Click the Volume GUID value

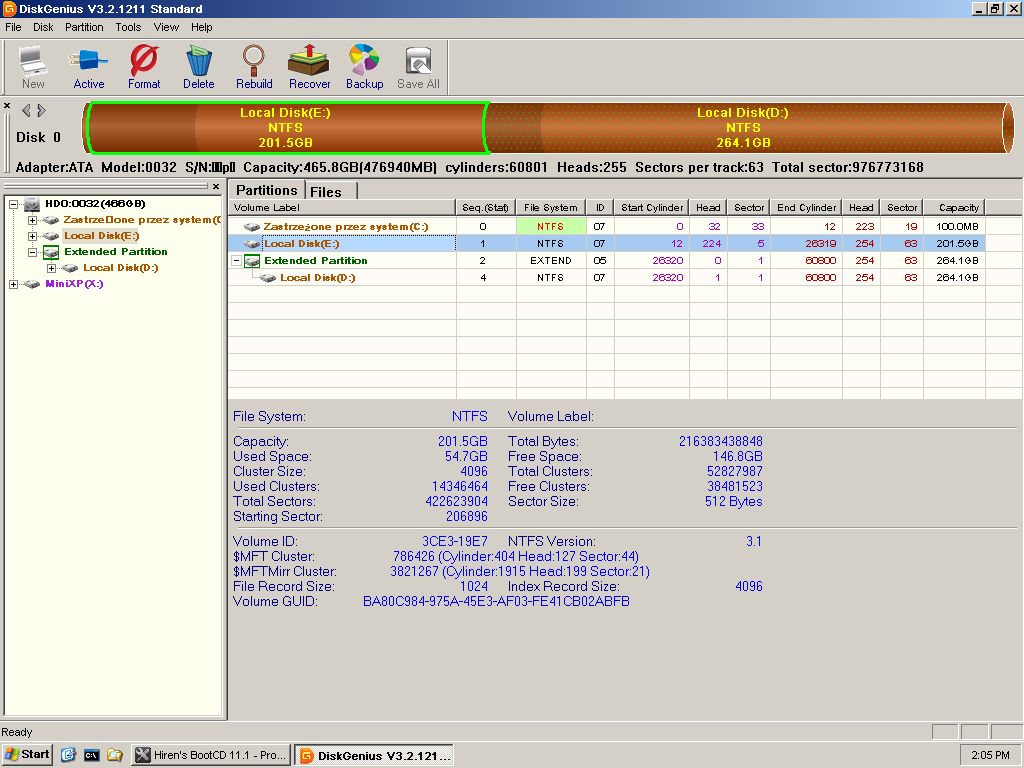(496, 601)
